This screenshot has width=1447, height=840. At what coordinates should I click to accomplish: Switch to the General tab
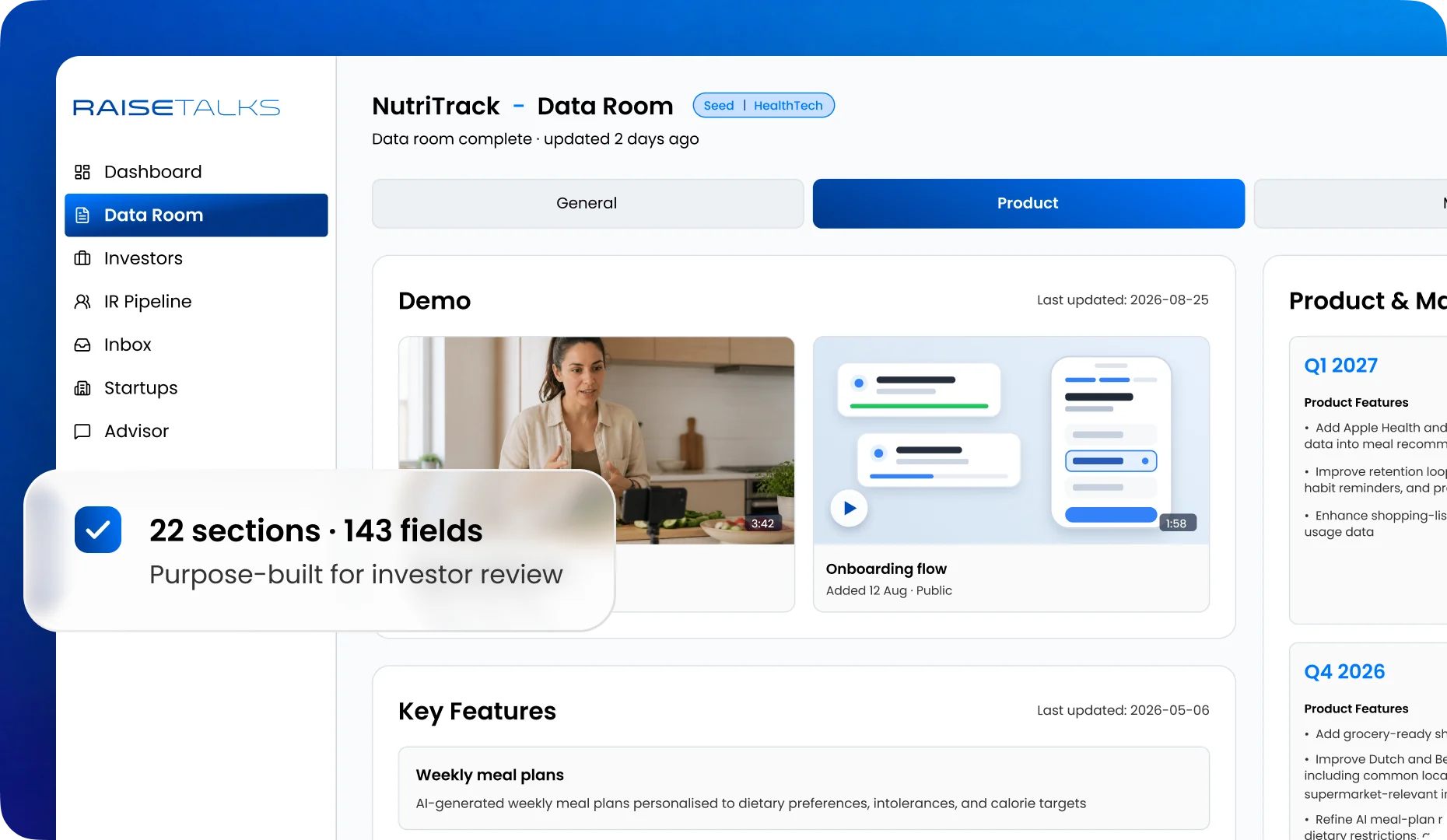click(x=587, y=203)
